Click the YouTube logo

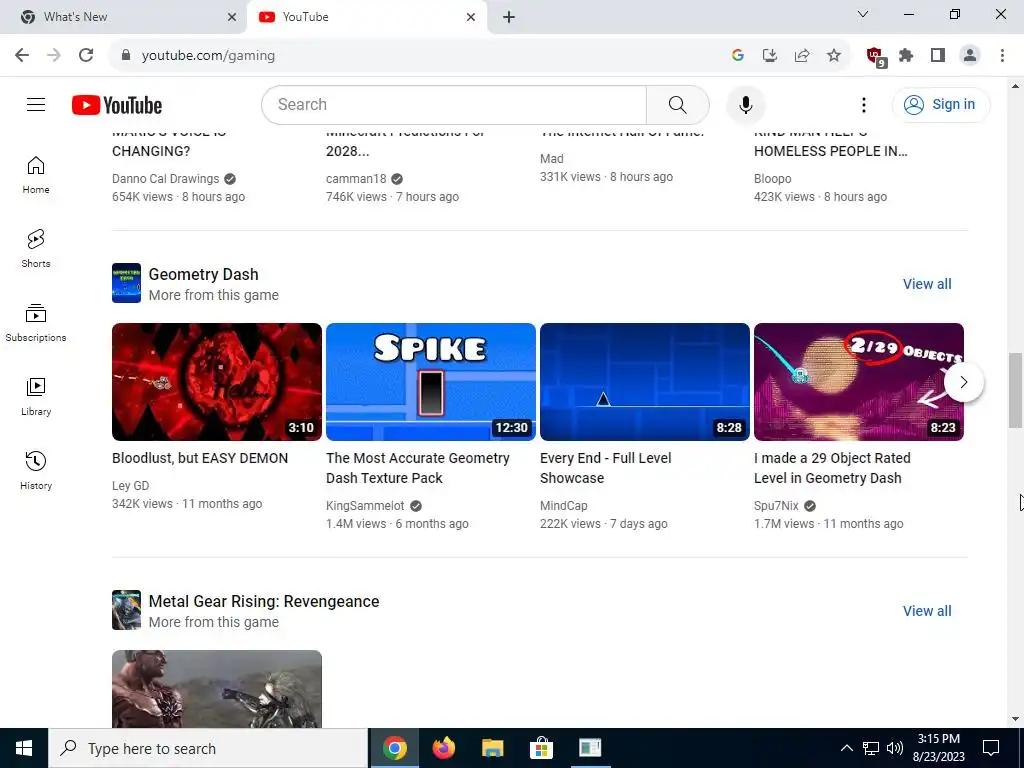(117, 105)
